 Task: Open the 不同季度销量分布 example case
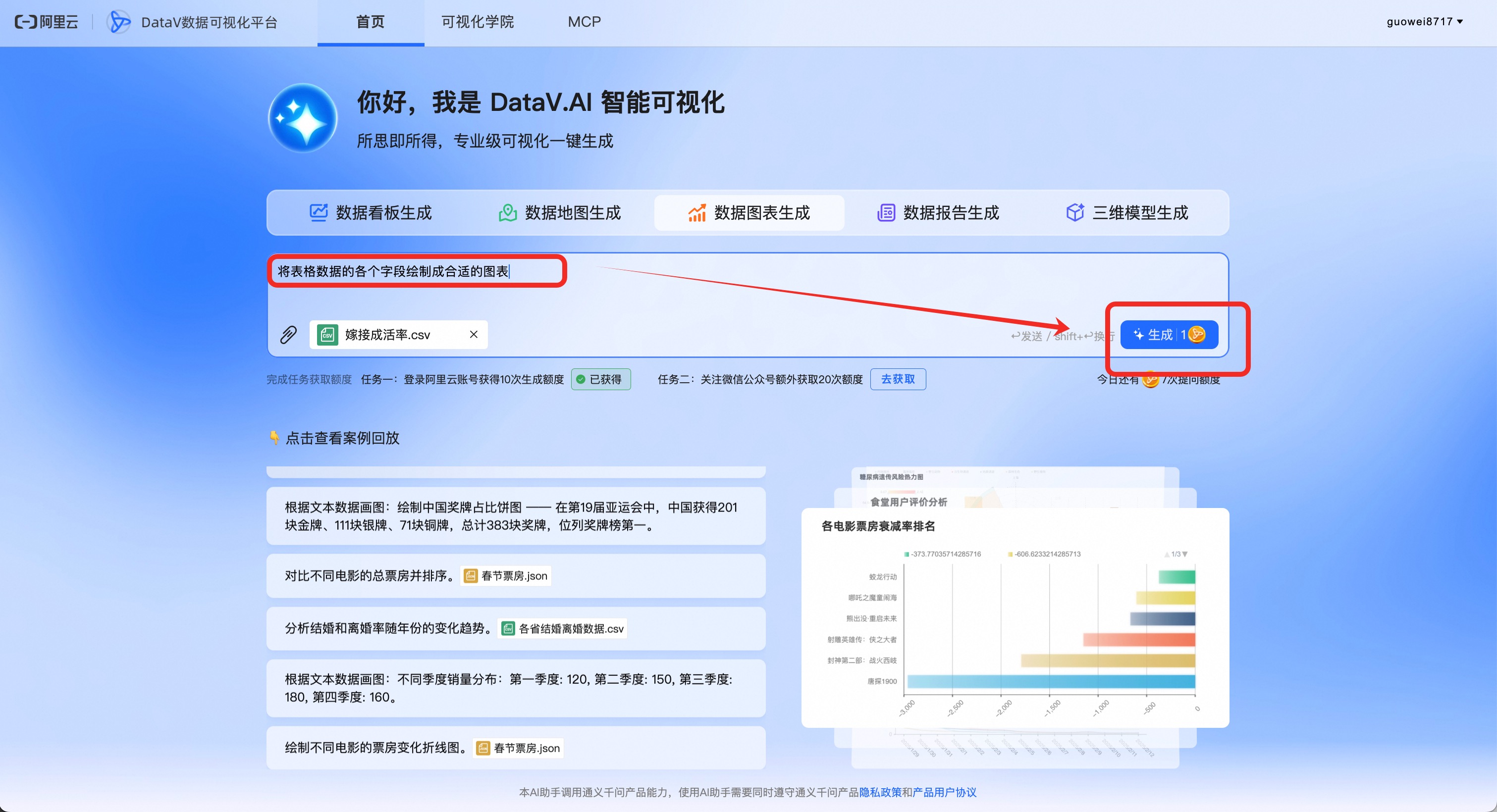[516, 688]
